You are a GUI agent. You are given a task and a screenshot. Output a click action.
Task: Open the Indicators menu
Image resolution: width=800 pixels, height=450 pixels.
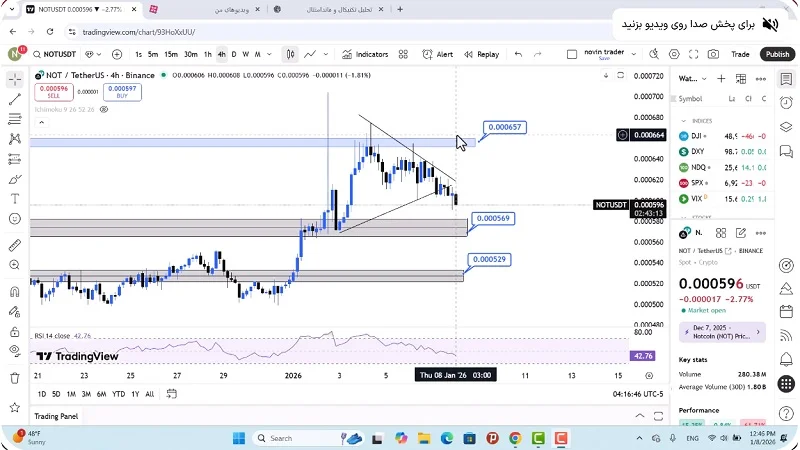click(x=365, y=54)
